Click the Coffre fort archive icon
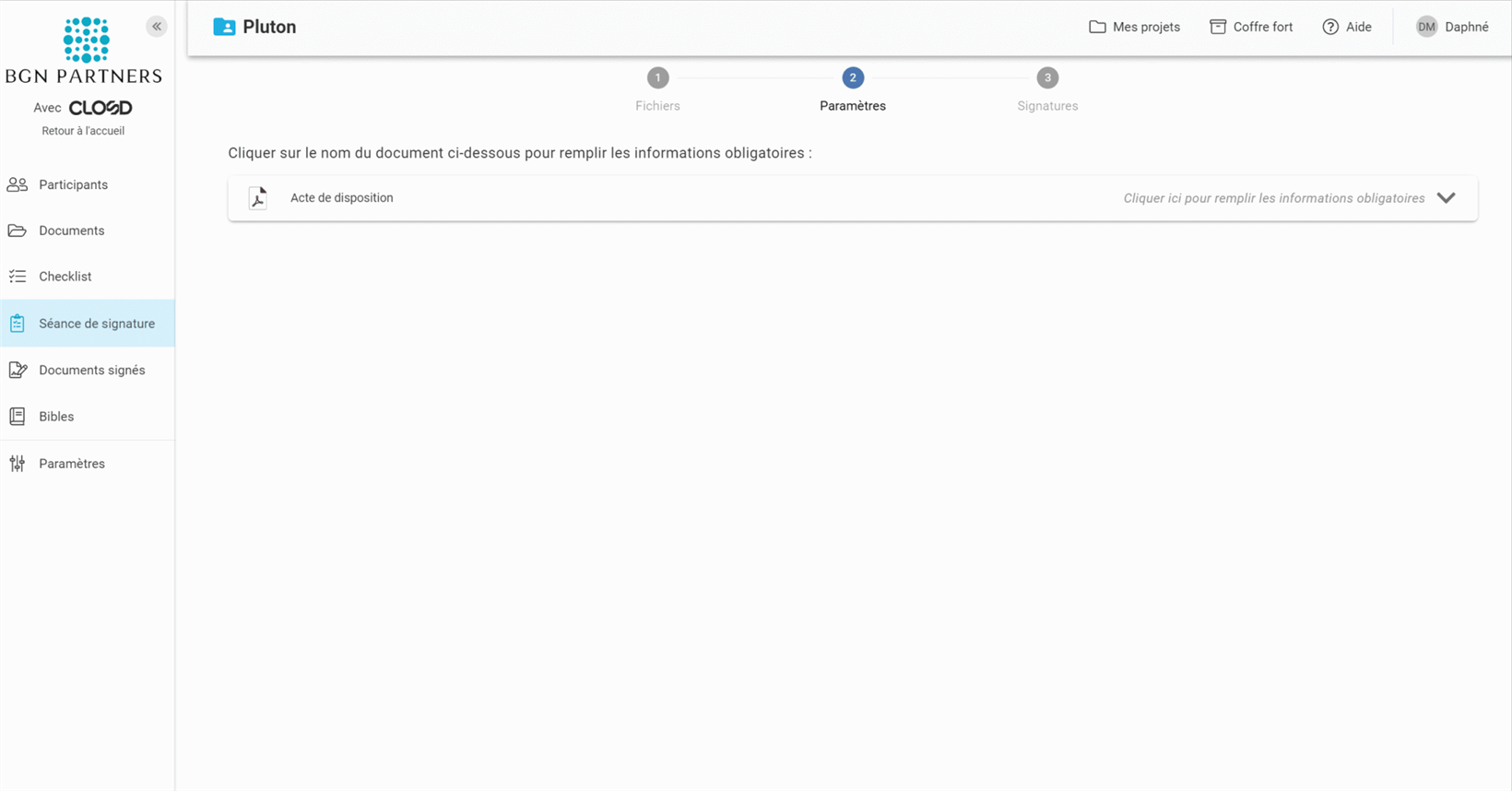The width and height of the screenshot is (1512, 791). [x=1218, y=27]
